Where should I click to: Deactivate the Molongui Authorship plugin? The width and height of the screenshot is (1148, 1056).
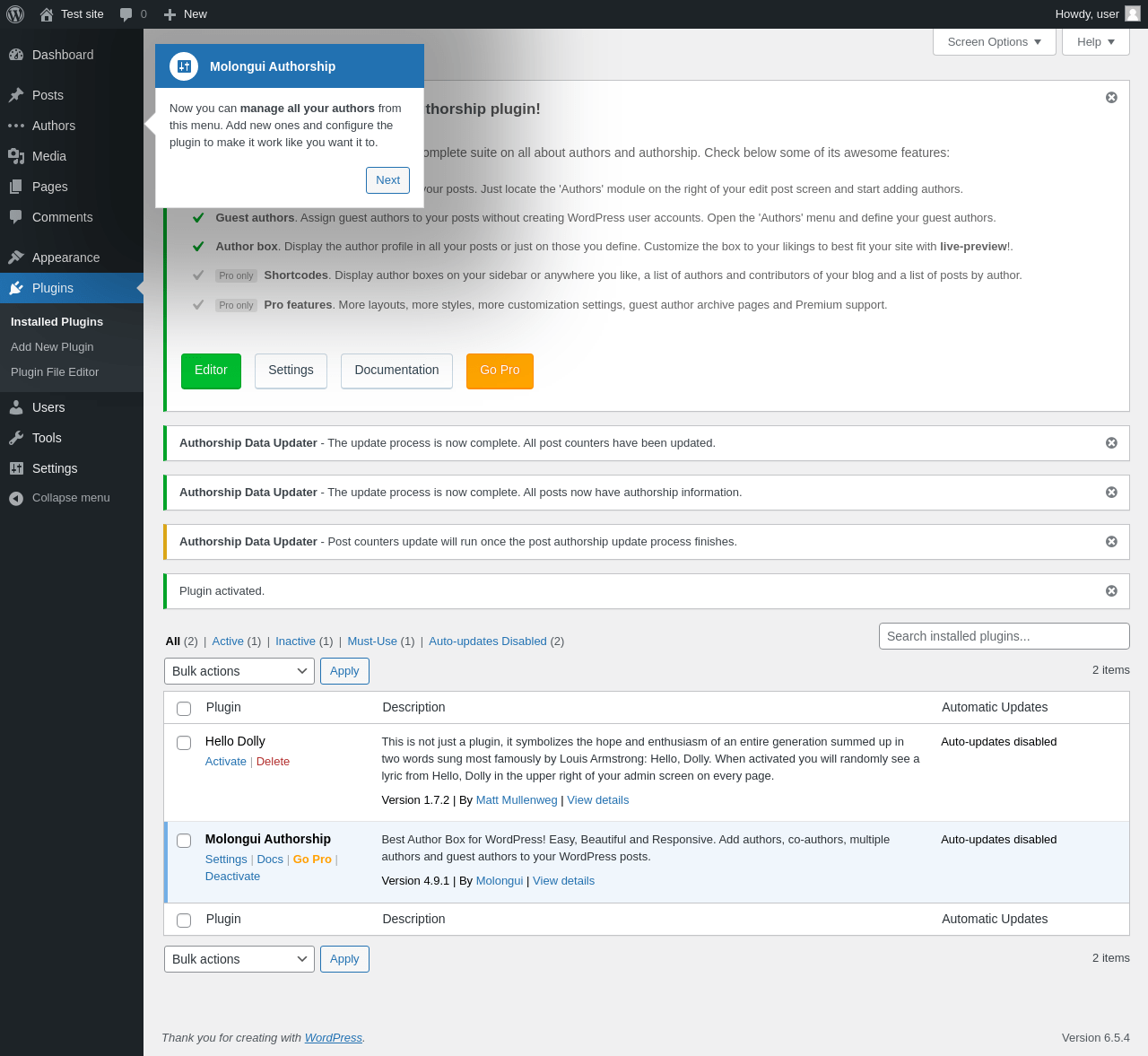(x=232, y=877)
